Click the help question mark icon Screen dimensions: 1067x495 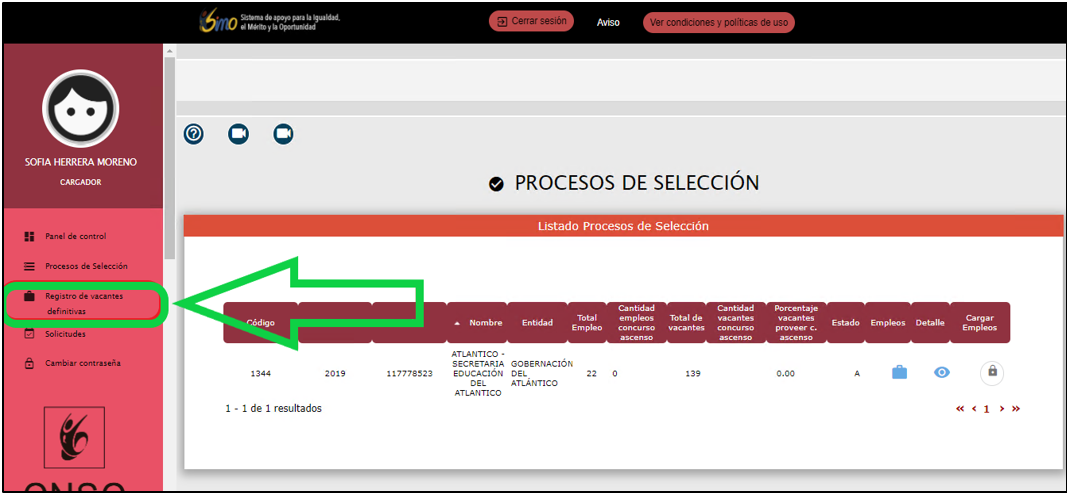pyautogui.click(x=194, y=134)
